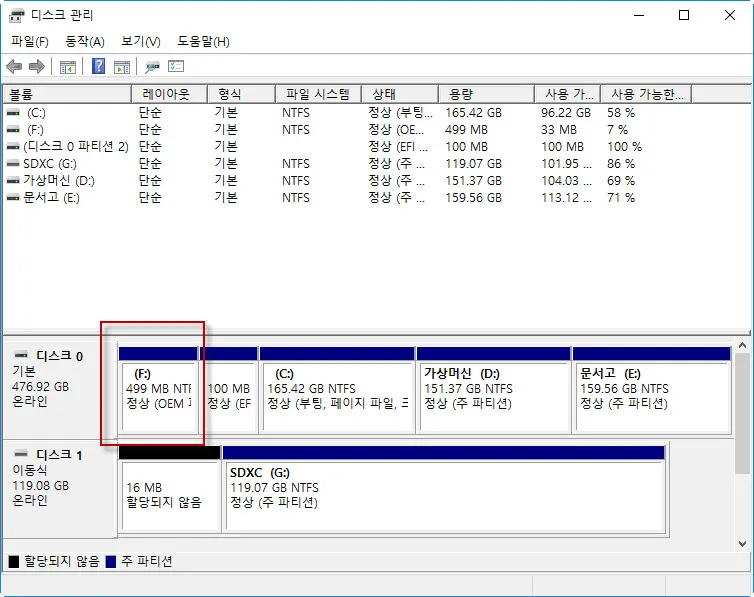Click scroll up arrow in disk pane
This screenshot has width=754, height=597.
[742, 345]
